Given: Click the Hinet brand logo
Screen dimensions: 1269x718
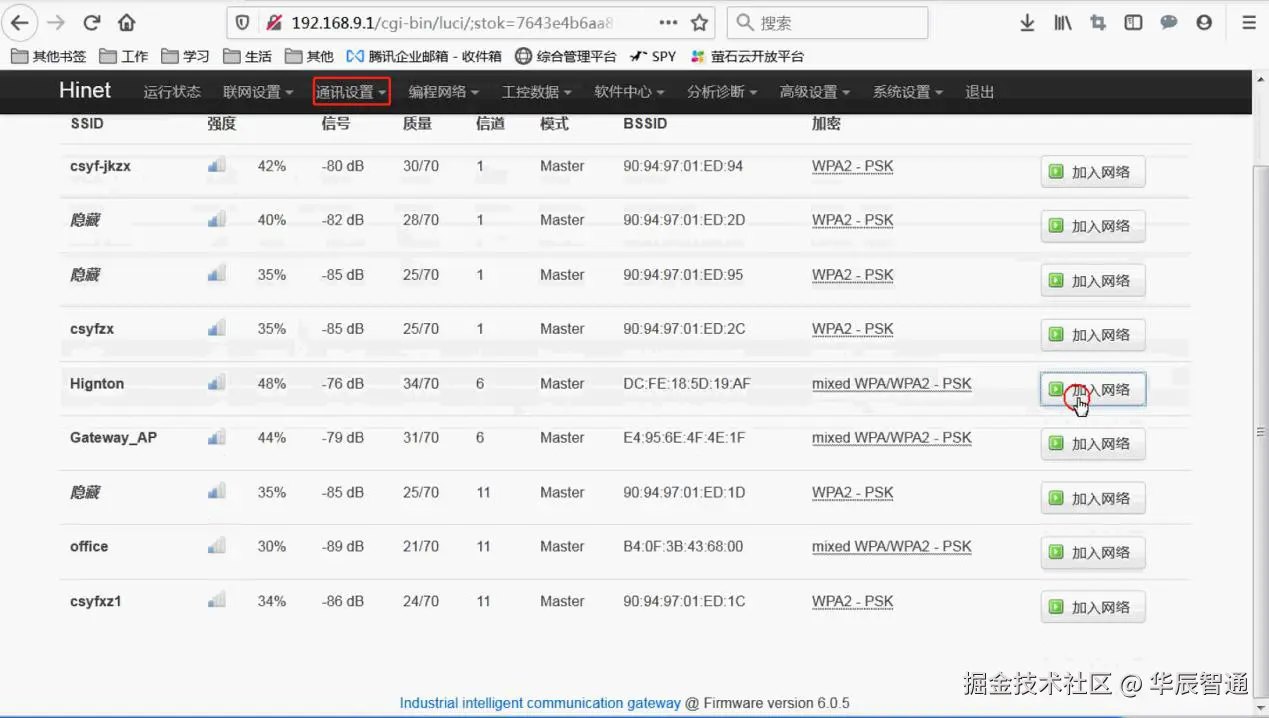Looking at the screenshot, I should (85, 90).
